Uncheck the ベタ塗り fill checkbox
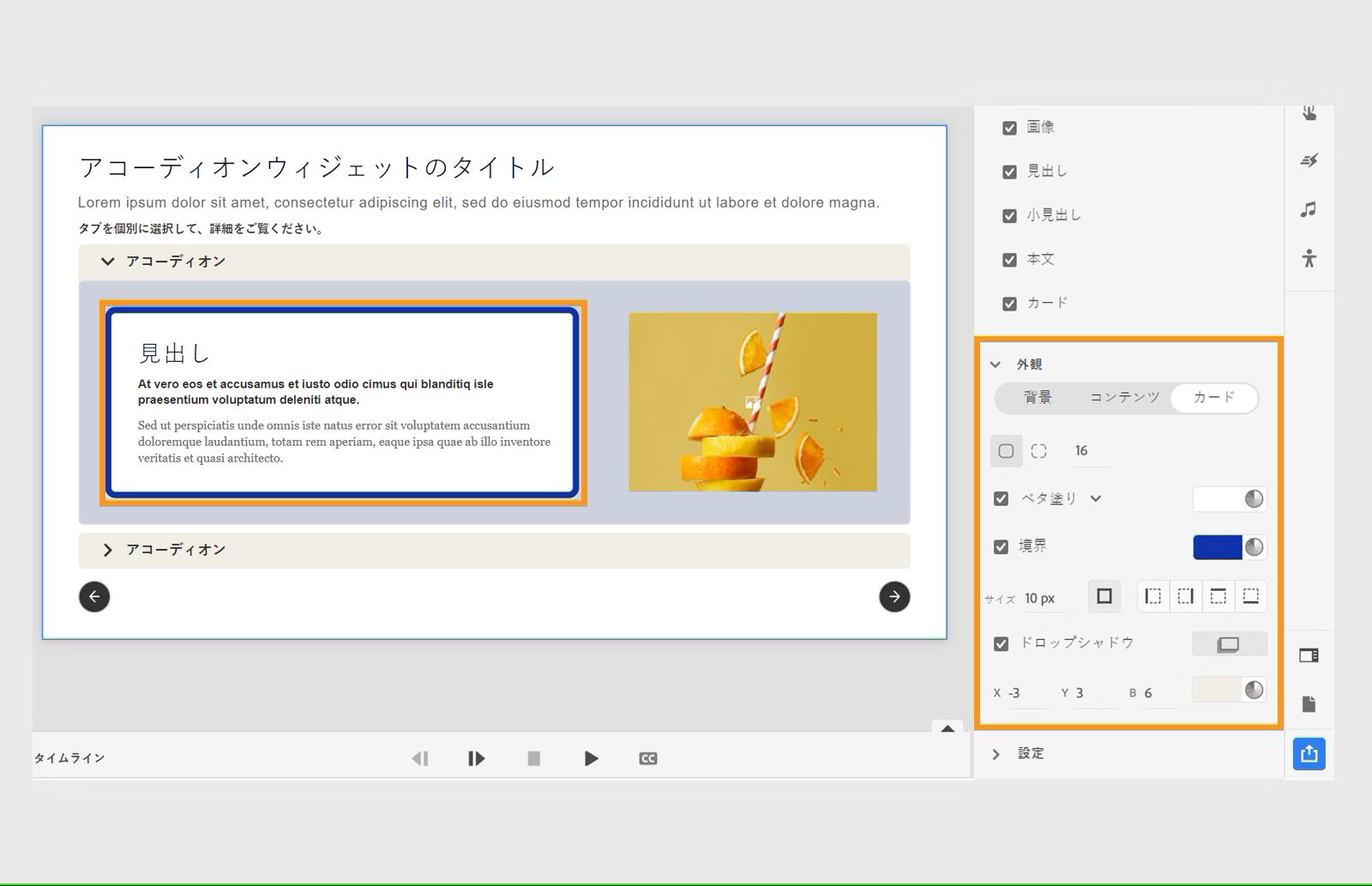The height and width of the screenshot is (886, 1372). point(1000,497)
